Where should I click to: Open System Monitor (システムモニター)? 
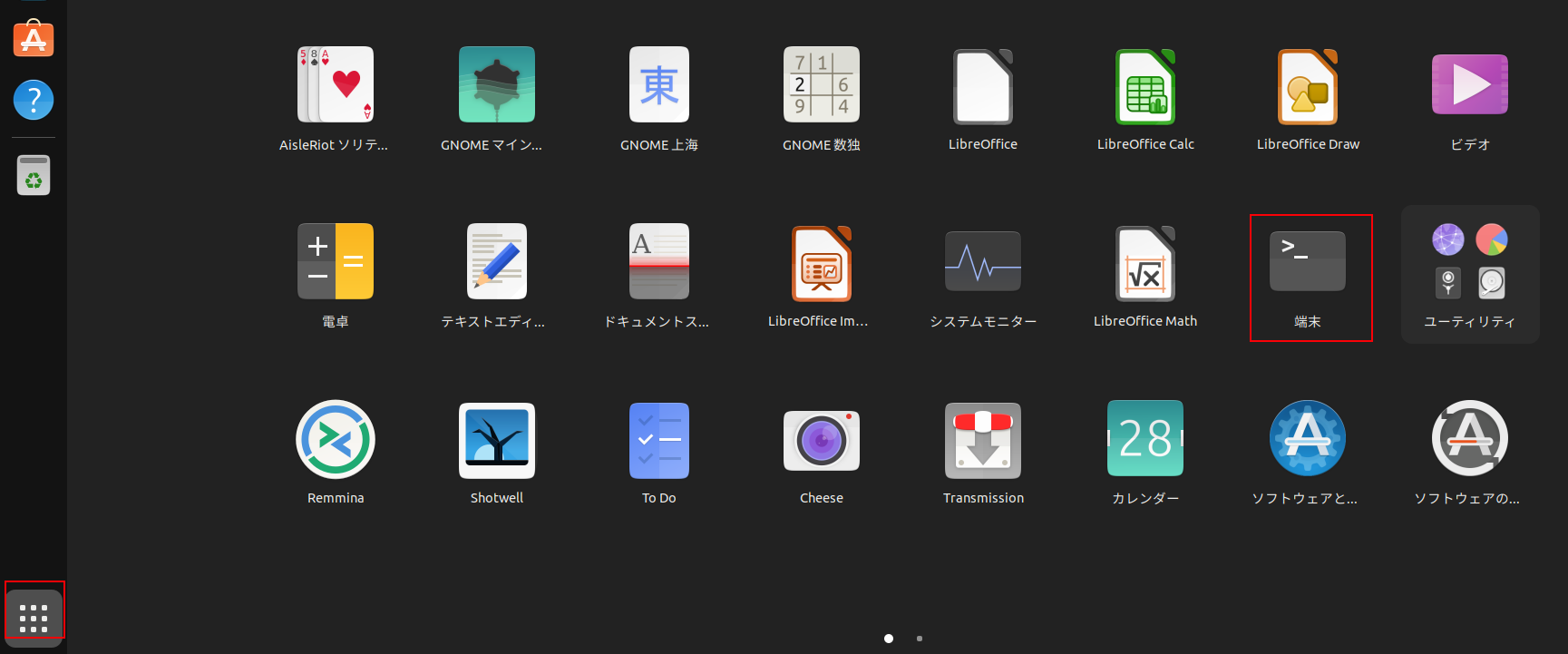tap(983, 261)
